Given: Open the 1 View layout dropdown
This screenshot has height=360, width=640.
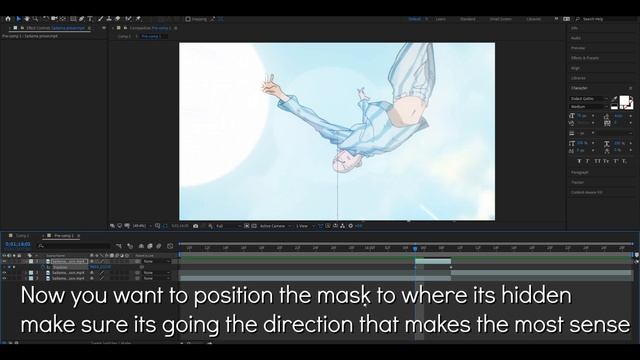Looking at the screenshot, I should coord(304,226).
